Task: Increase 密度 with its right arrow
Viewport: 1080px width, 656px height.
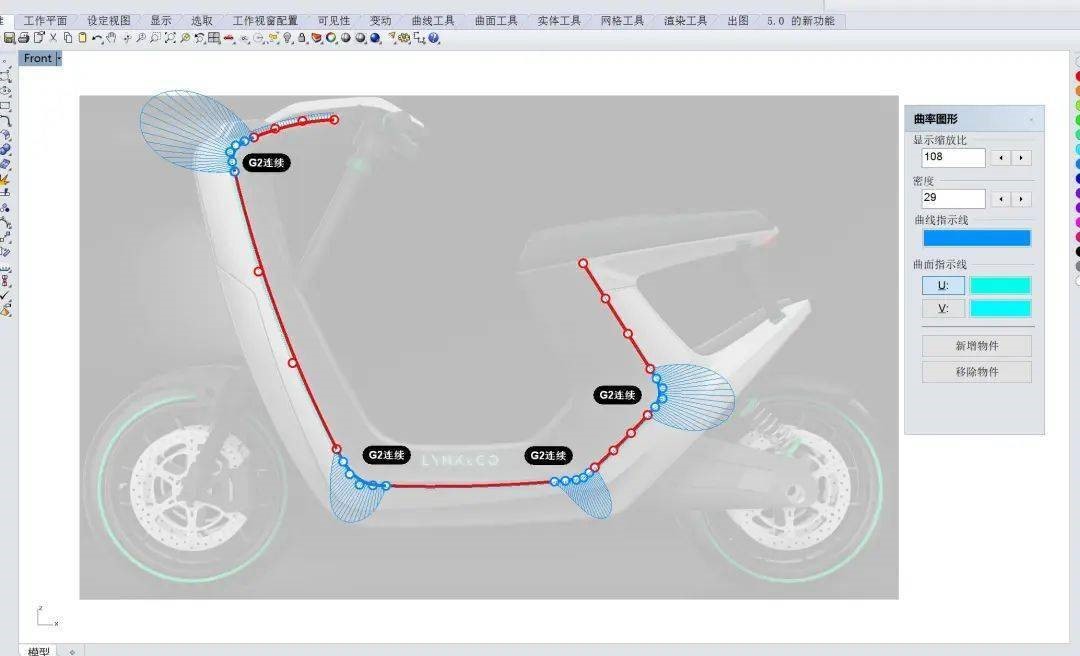Action: click(1021, 199)
